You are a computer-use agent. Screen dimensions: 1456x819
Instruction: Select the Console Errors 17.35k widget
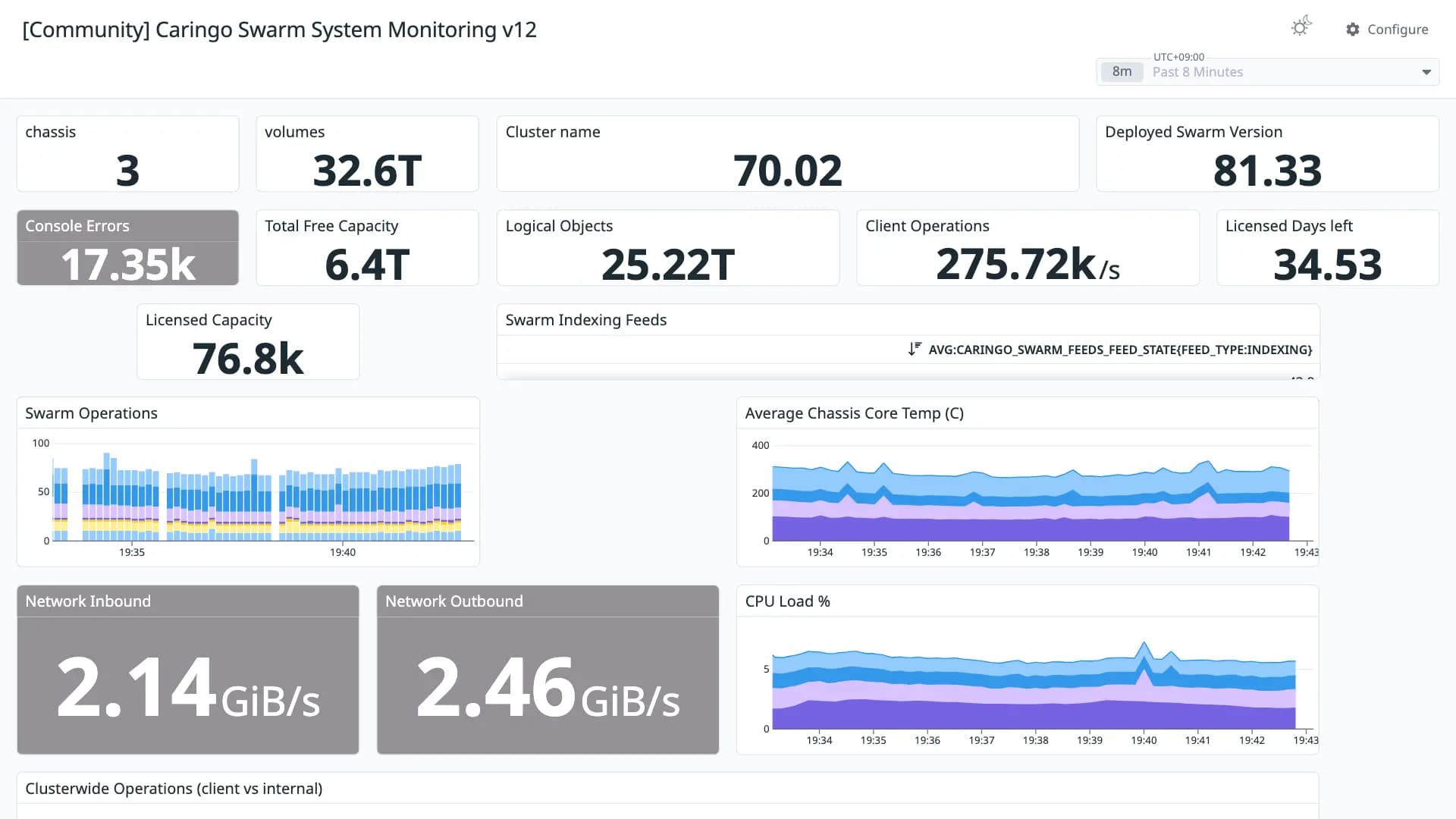[x=127, y=248]
